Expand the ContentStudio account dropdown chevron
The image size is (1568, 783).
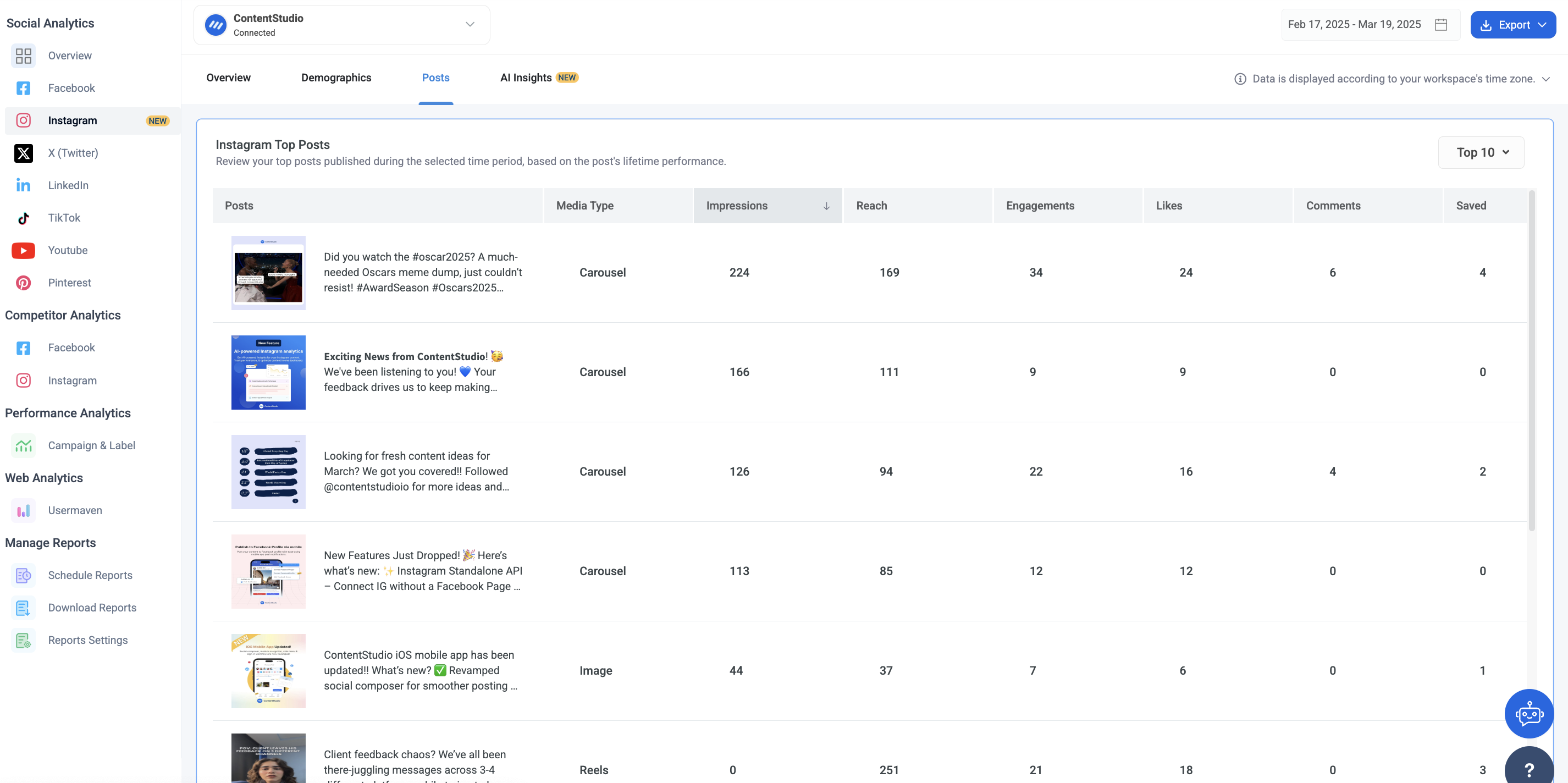coord(470,24)
